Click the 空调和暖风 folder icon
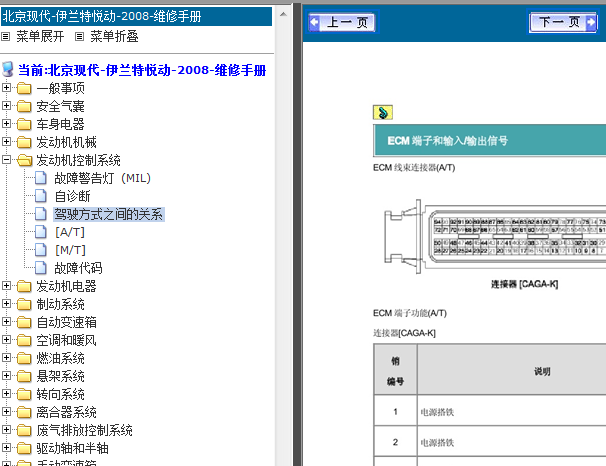 pyautogui.click(x=24, y=340)
